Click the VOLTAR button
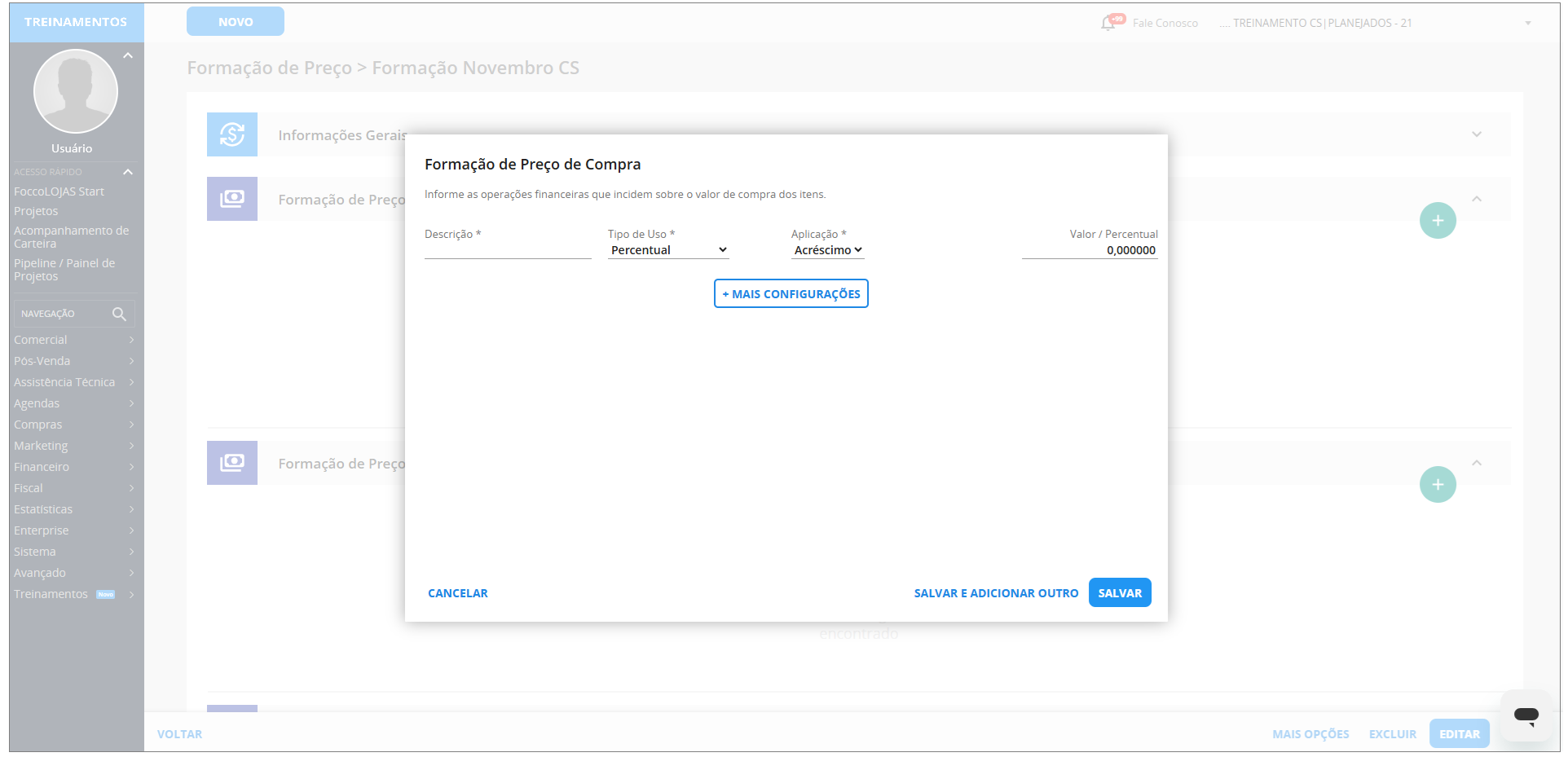Image resolution: width=1568 pixels, height=757 pixels. [x=179, y=734]
